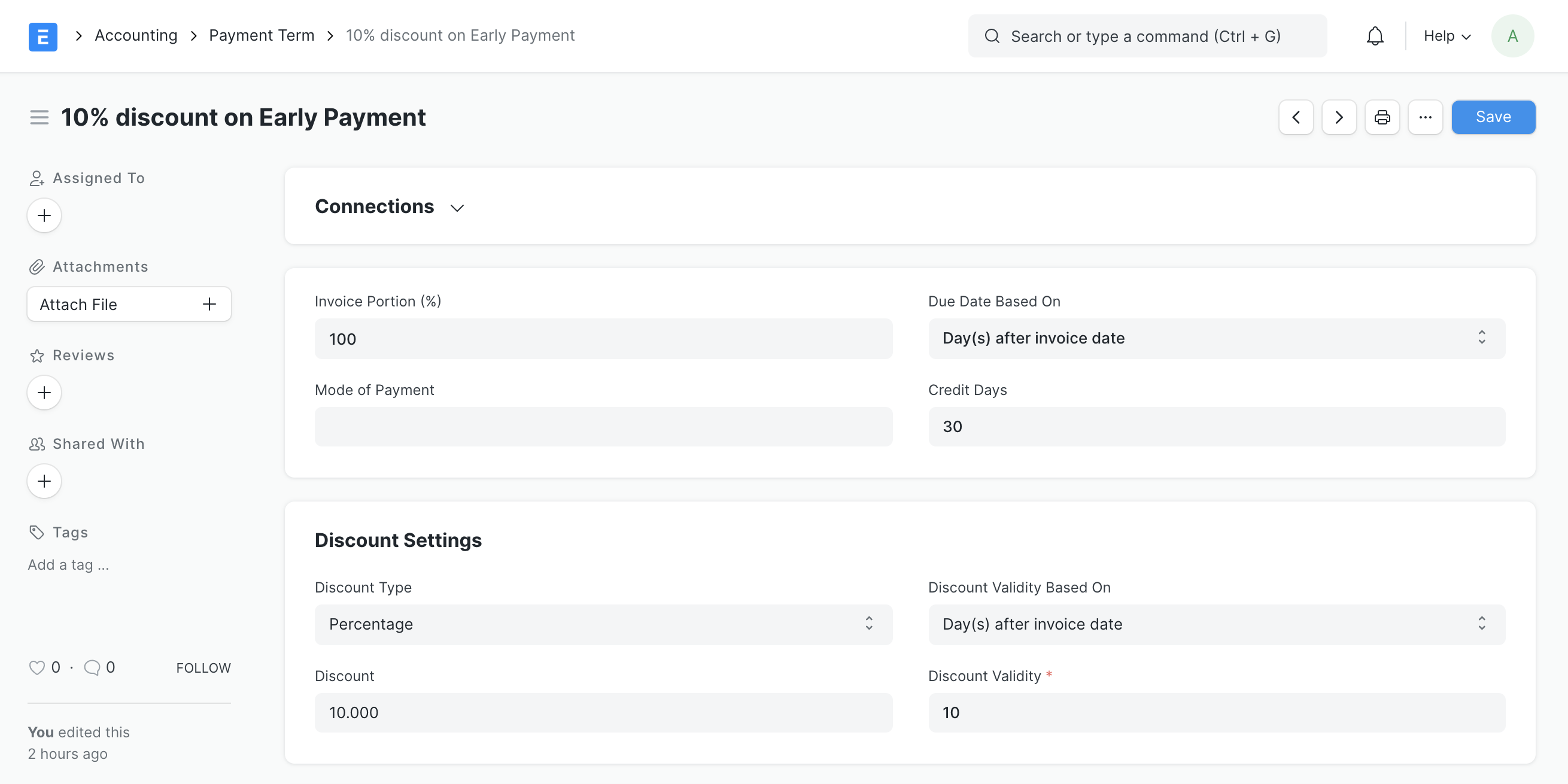Screen dimensions: 1568x784
Task: Click the Accounting breadcrumb
Action: [135, 35]
